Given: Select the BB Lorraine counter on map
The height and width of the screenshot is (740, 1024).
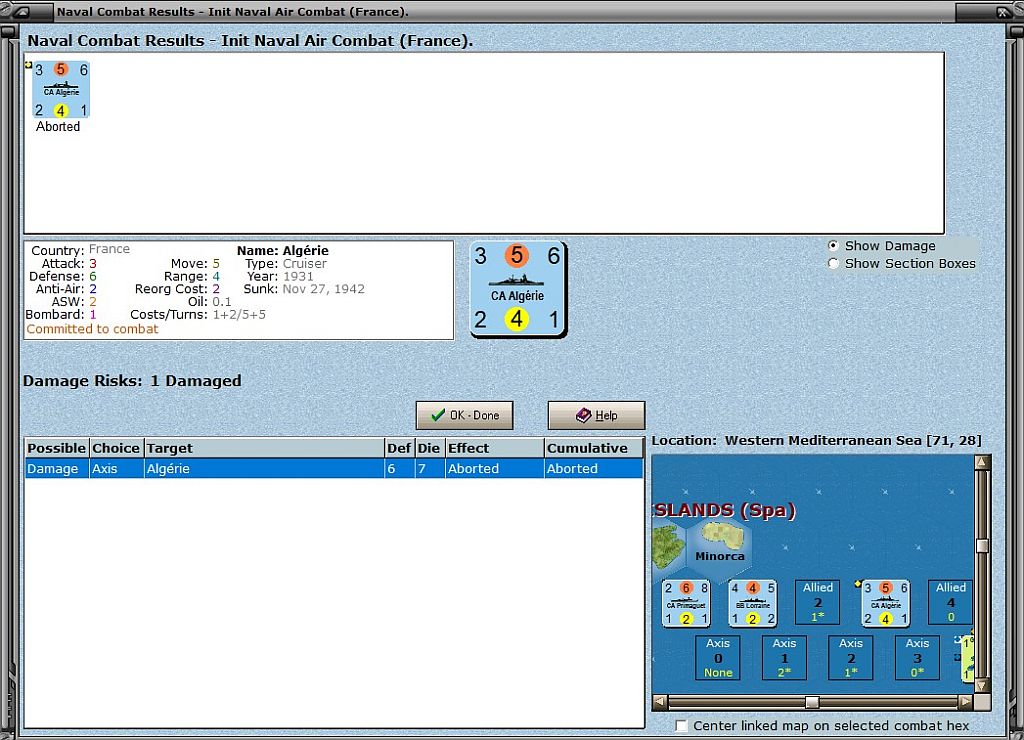Looking at the screenshot, I should (x=752, y=603).
